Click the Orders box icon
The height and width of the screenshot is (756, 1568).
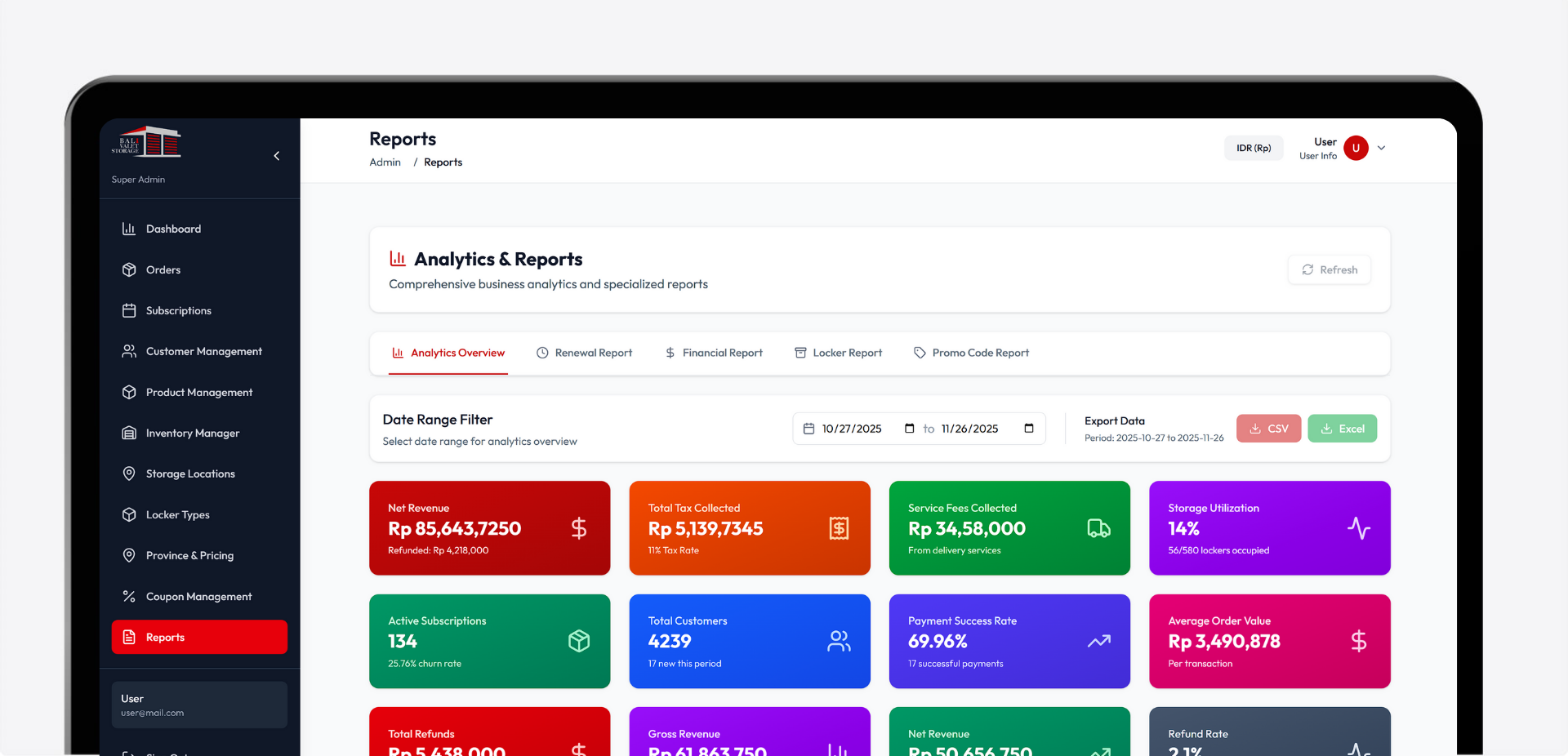(129, 269)
